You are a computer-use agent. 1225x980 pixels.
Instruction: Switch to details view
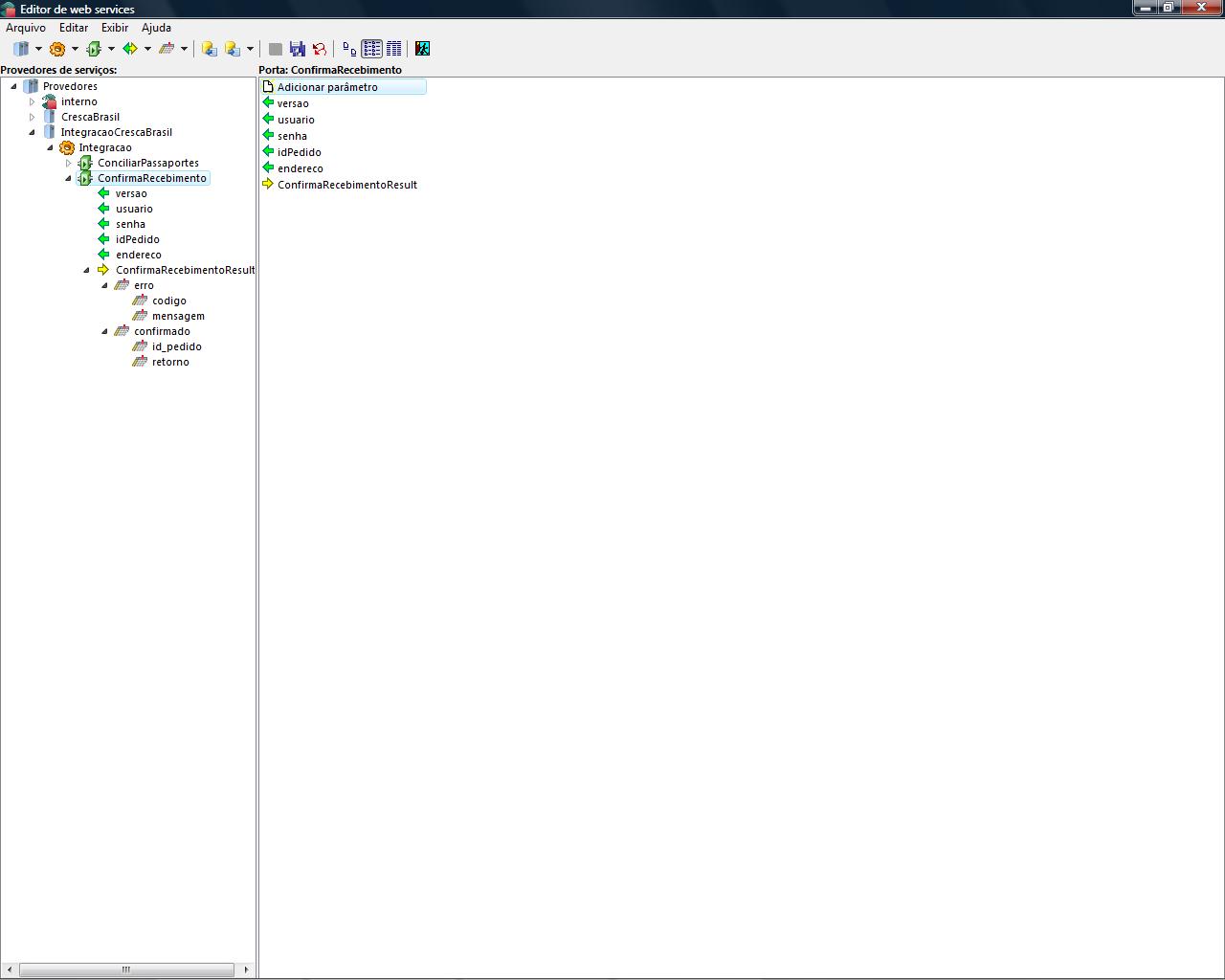point(393,49)
